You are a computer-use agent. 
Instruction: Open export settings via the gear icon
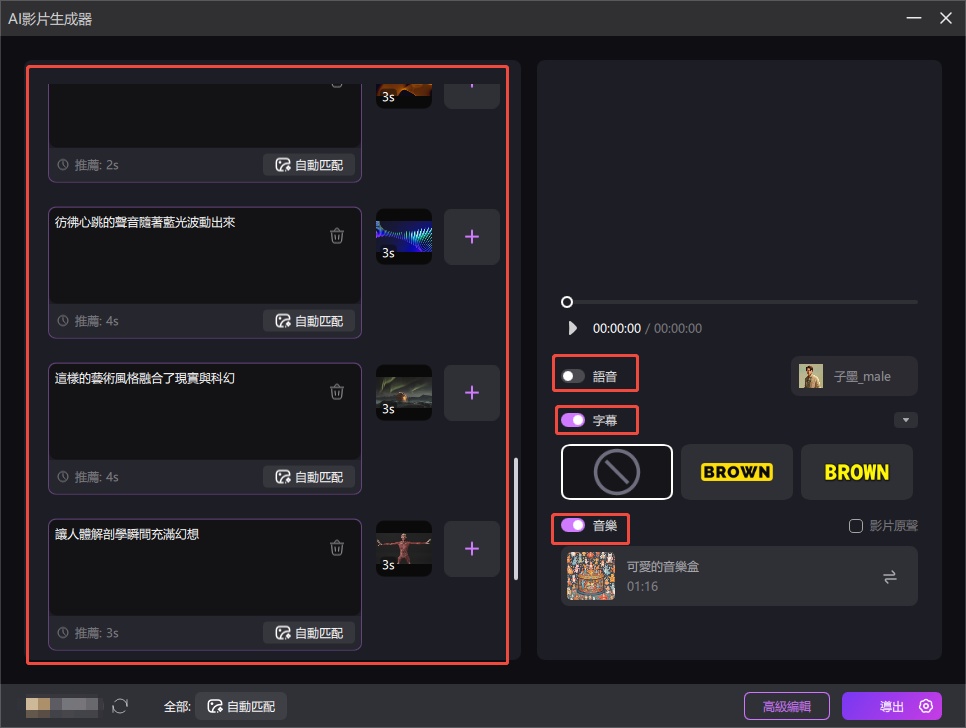pos(925,706)
